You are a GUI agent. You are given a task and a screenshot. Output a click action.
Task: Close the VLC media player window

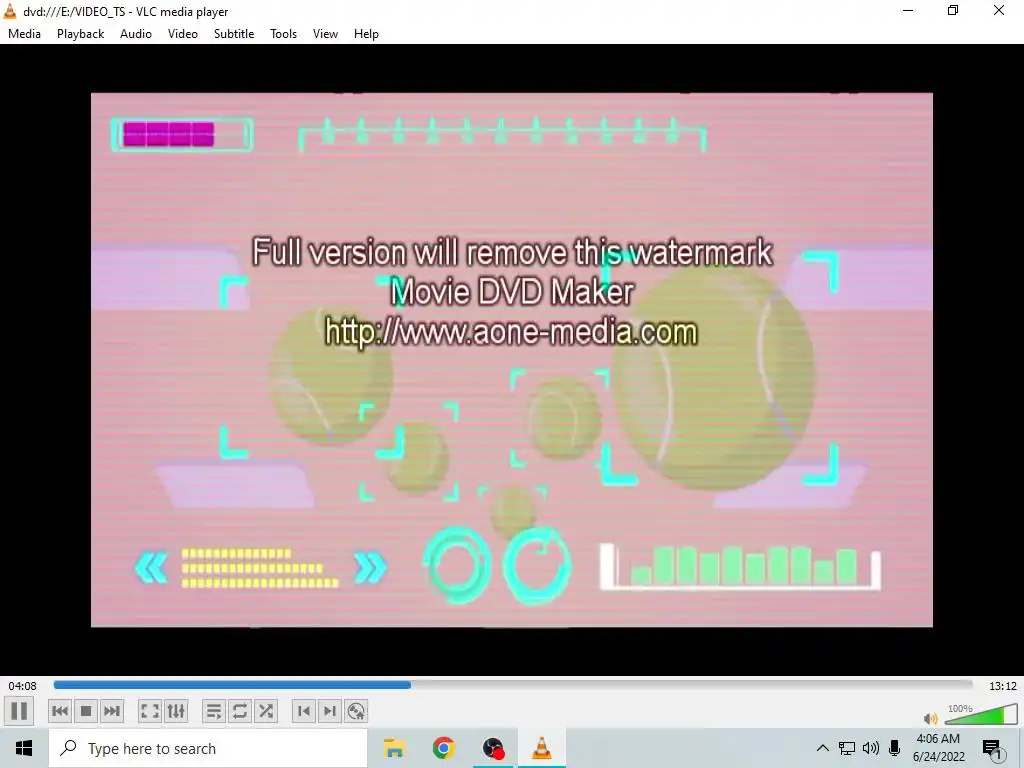999,11
